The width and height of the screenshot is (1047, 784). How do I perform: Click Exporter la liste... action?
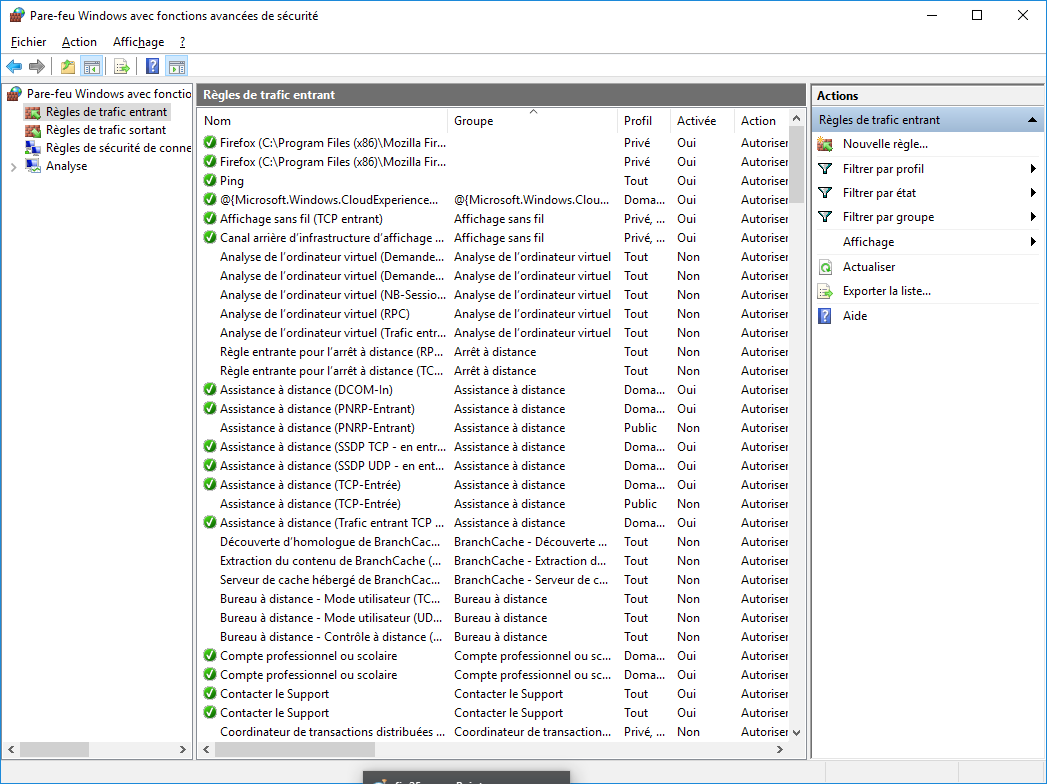click(x=886, y=291)
